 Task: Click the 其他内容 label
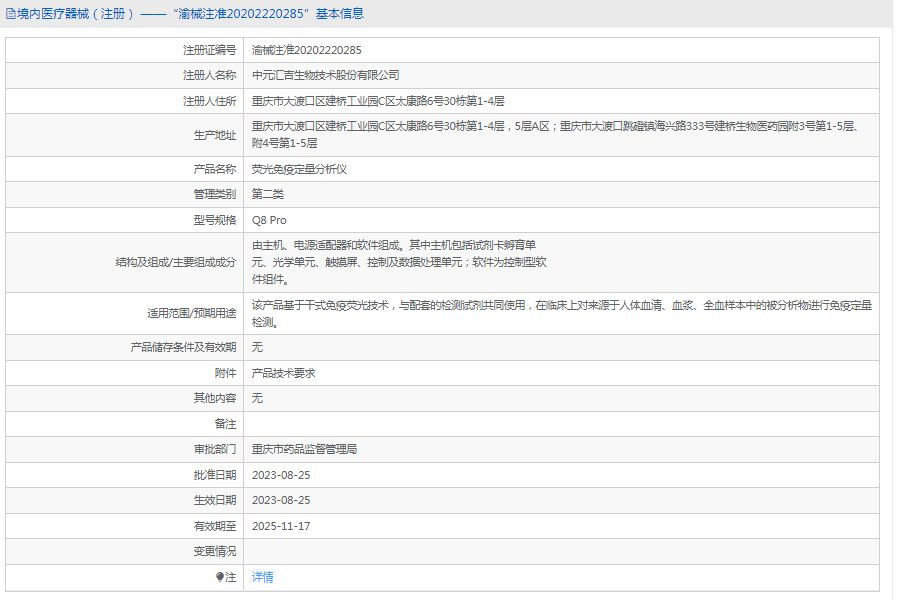pyautogui.click(x=215, y=398)
